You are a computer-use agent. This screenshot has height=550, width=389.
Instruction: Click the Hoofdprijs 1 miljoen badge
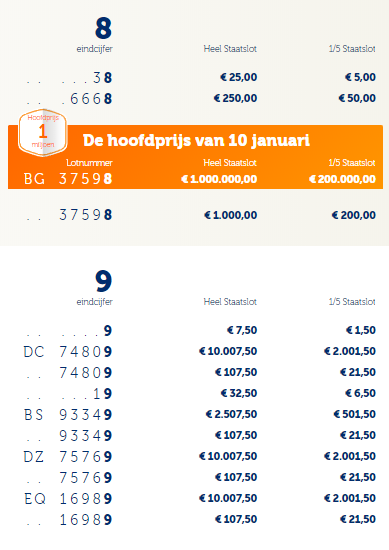42,132
